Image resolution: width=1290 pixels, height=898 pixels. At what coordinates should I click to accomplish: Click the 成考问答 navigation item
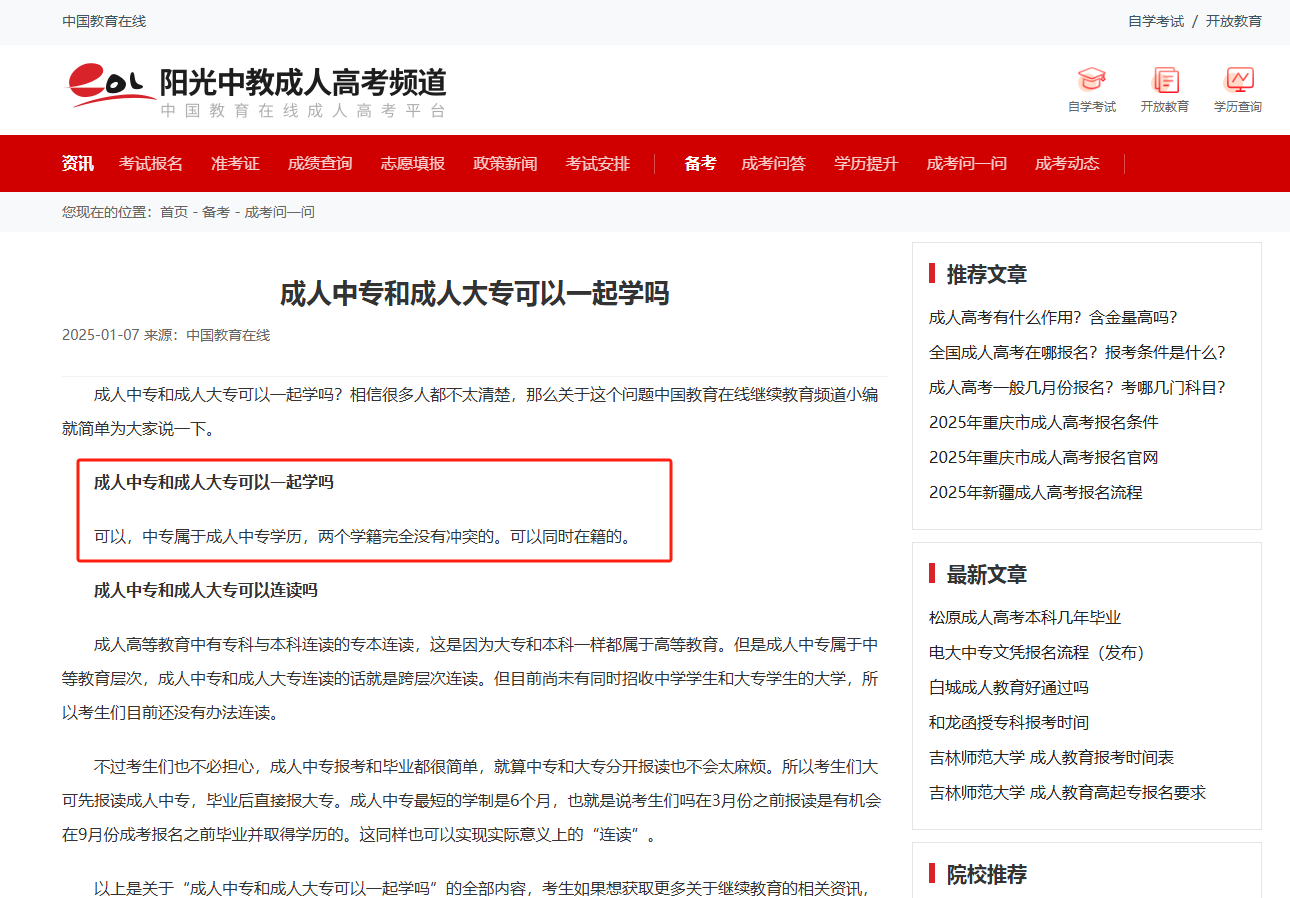776,163
